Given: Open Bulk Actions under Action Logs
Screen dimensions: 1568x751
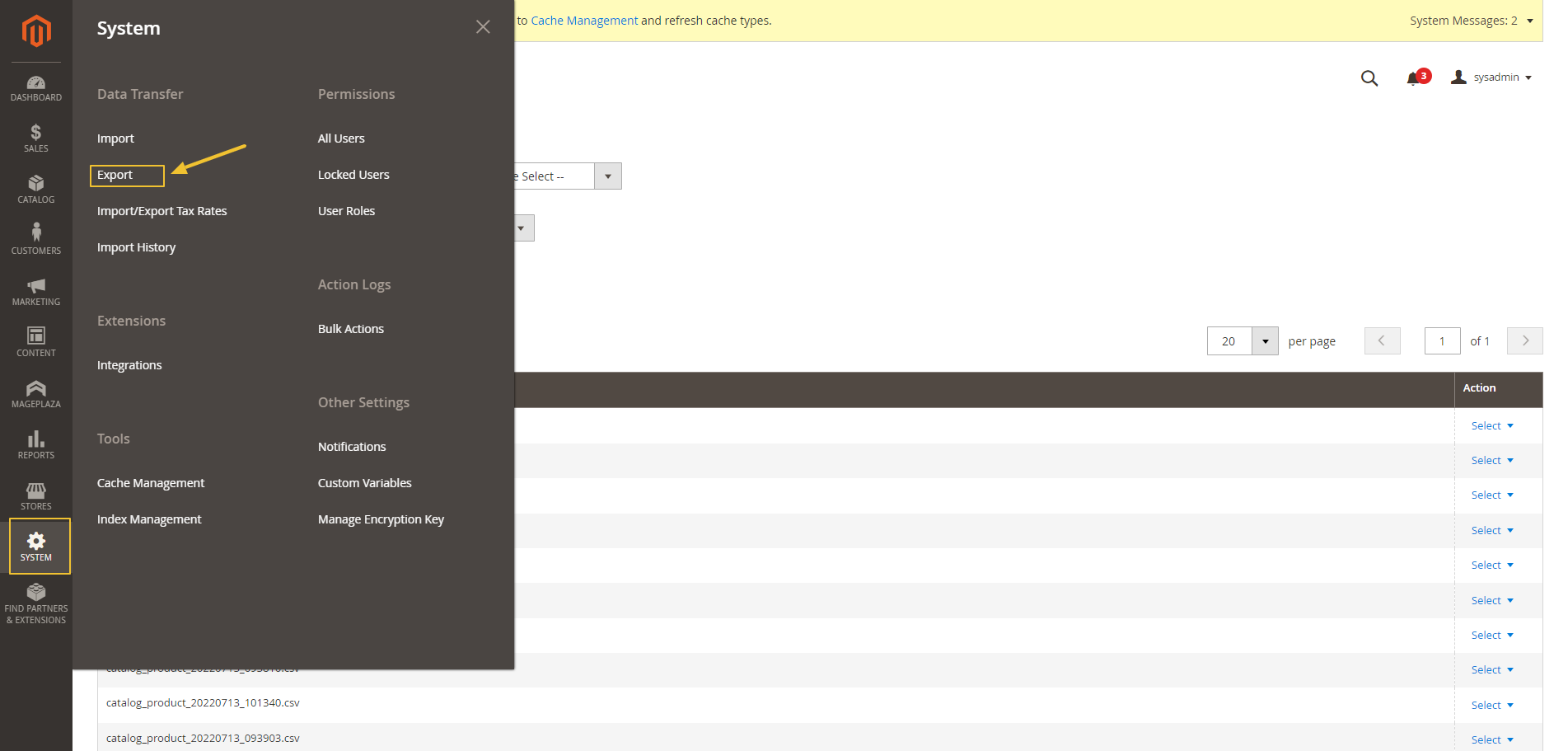Looking at the screenshot, I should tap(351, 329).
